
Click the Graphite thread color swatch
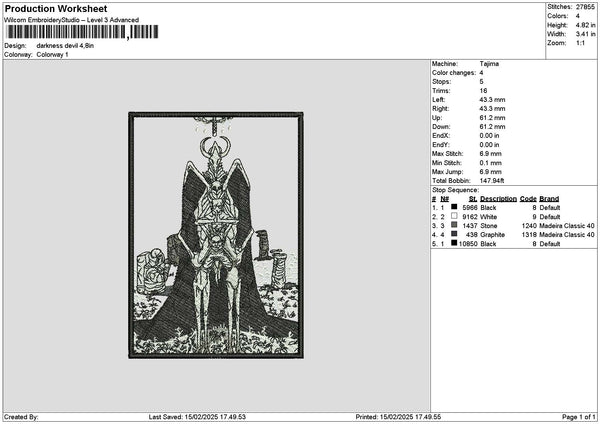pyautogui.click(x=454, y=234)
